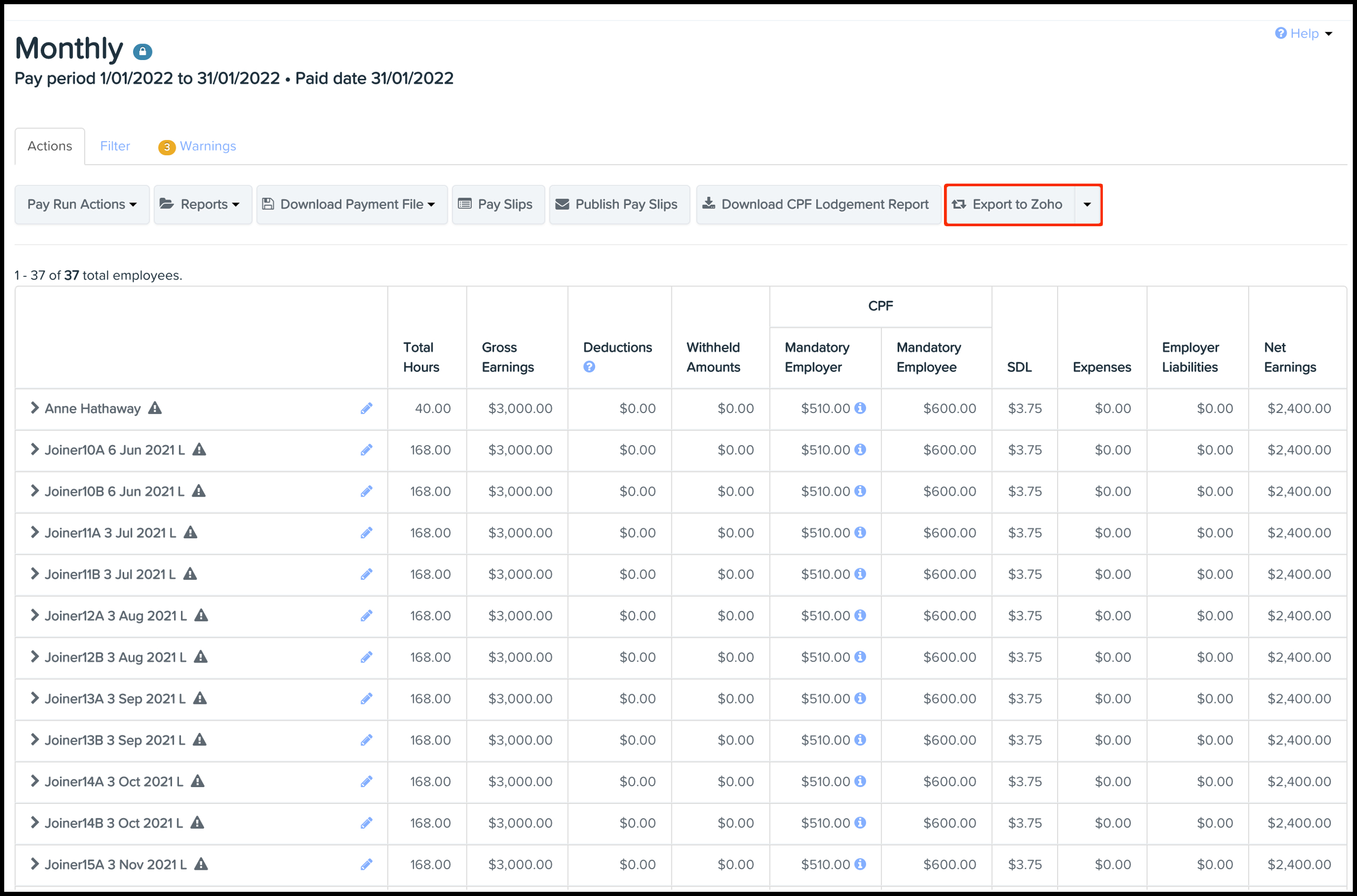The width and height of the screenshot is (1357, 896).
Task: Open the Warnings tab
Action: (197, 146)
